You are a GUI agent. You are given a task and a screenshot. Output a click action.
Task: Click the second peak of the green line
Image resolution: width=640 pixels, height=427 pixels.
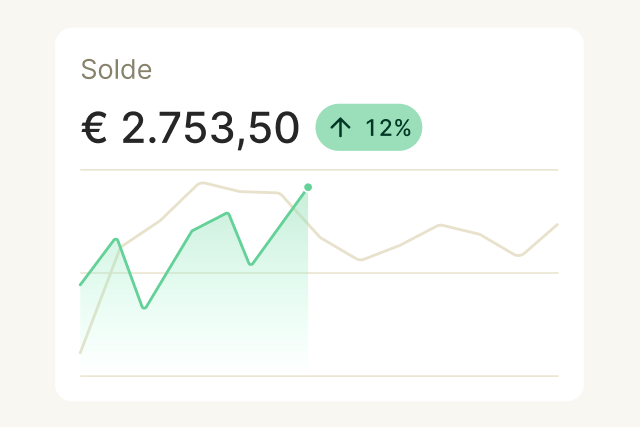229,212
